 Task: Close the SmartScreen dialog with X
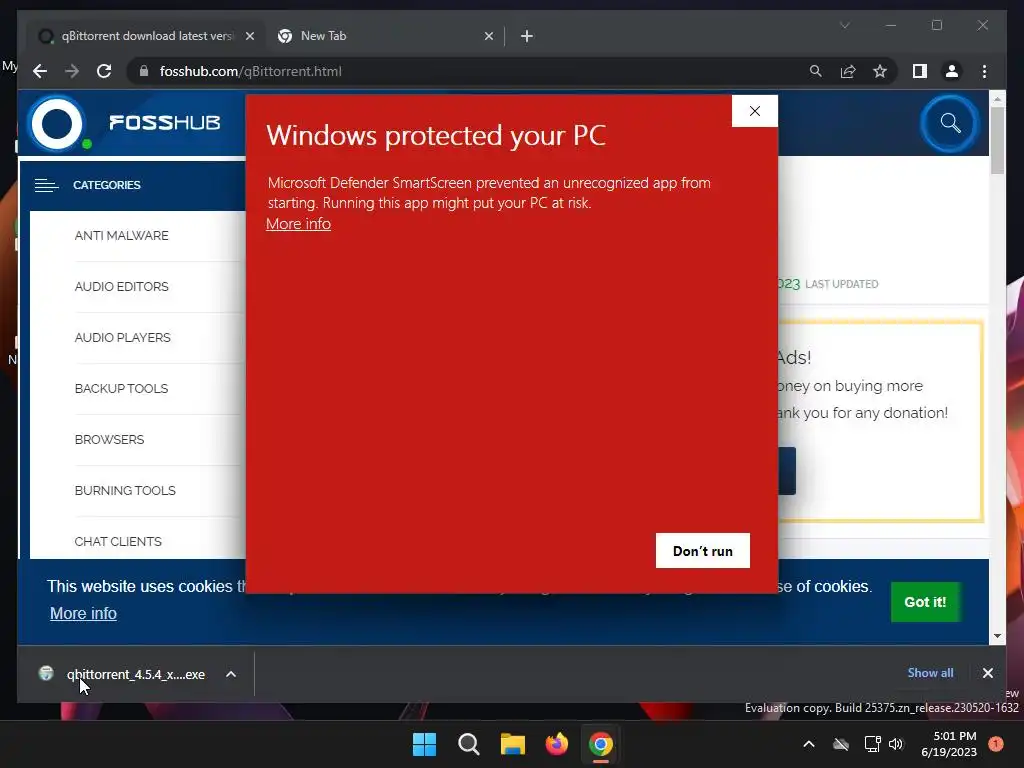(755, 111)
